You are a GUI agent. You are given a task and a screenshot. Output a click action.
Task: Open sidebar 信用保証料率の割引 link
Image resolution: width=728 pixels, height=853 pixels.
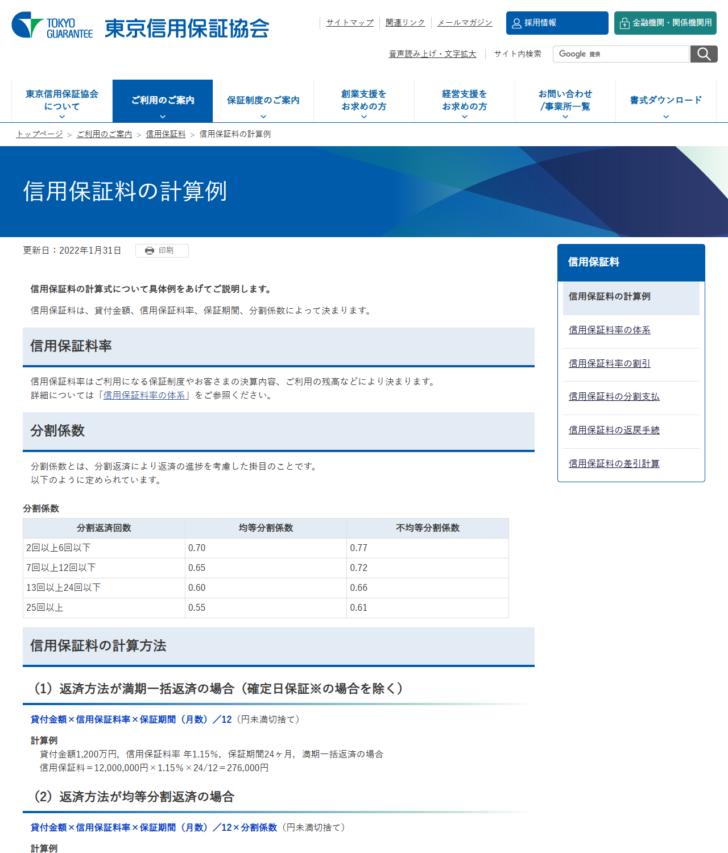pos(609,363)
